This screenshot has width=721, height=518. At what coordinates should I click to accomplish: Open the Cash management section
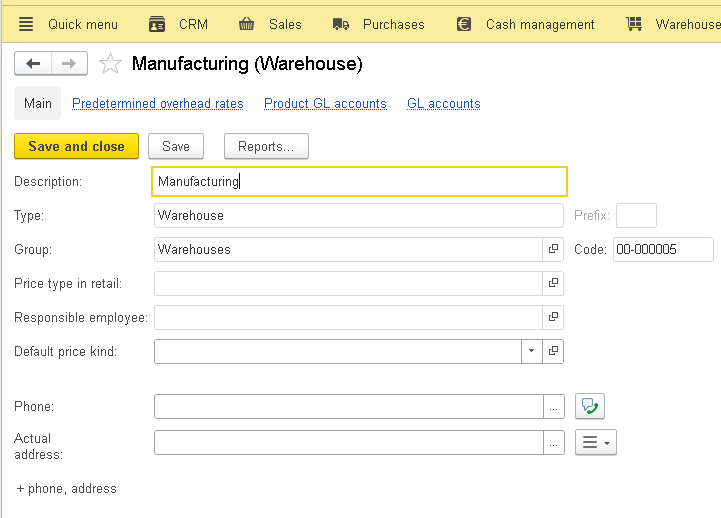tap(525, 24)
